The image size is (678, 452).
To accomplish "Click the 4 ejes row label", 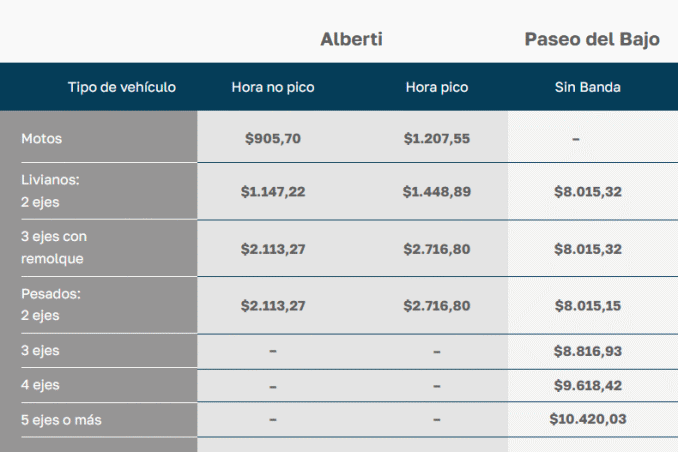I will (x=41, y=385).
